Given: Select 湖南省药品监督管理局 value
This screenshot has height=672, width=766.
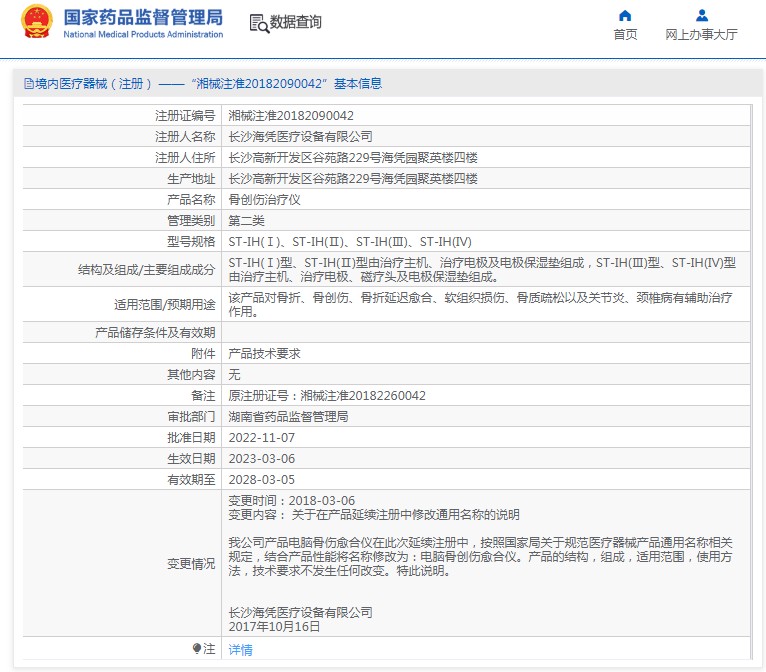Looking at the screenshot, I should tap(288, 417).
